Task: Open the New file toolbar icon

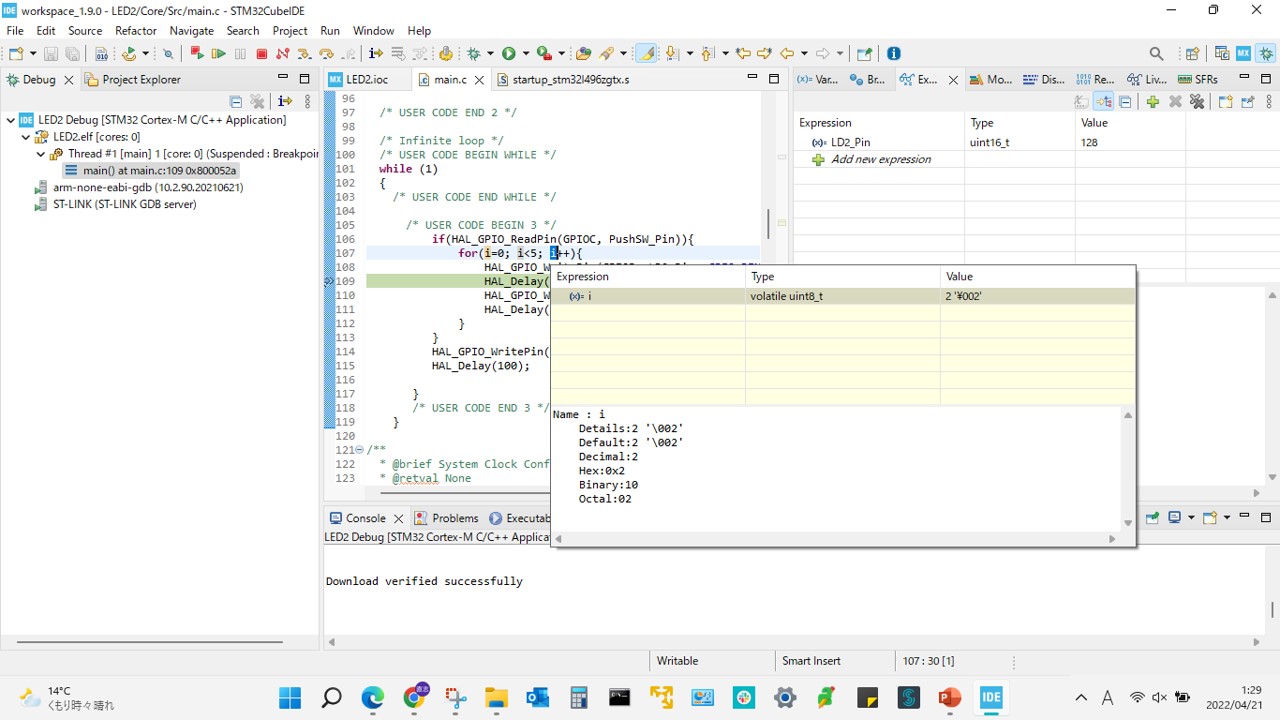Action: point(16,53)
